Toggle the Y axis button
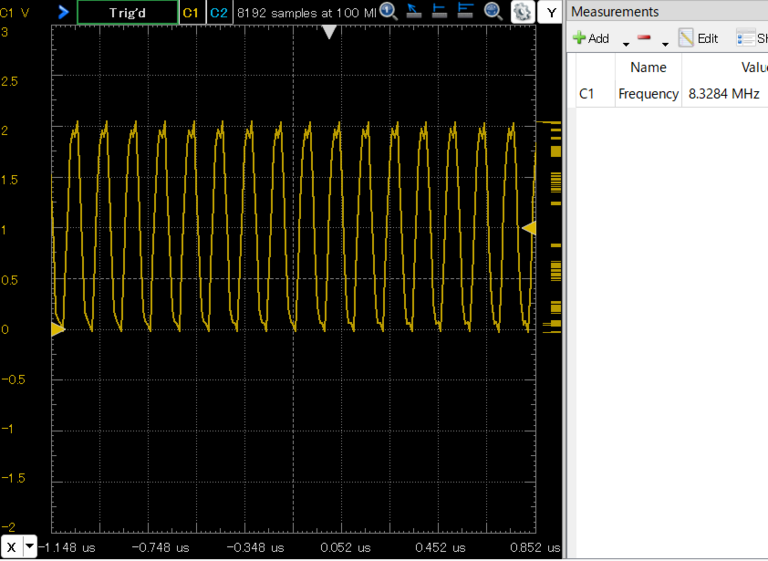 click(x=551, y=12)
